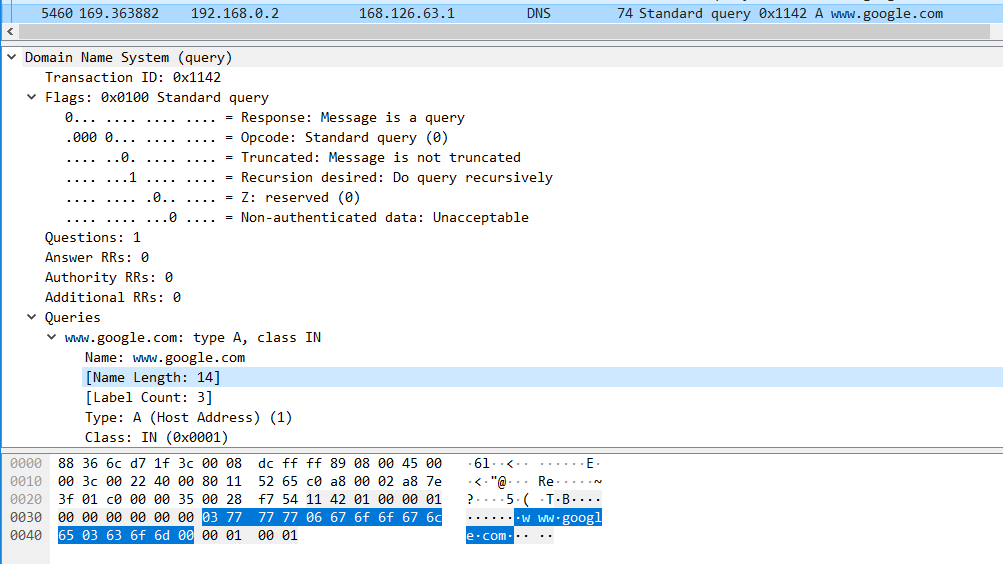Click the destination 168.126.63.1 in packet row

[406, 13]
